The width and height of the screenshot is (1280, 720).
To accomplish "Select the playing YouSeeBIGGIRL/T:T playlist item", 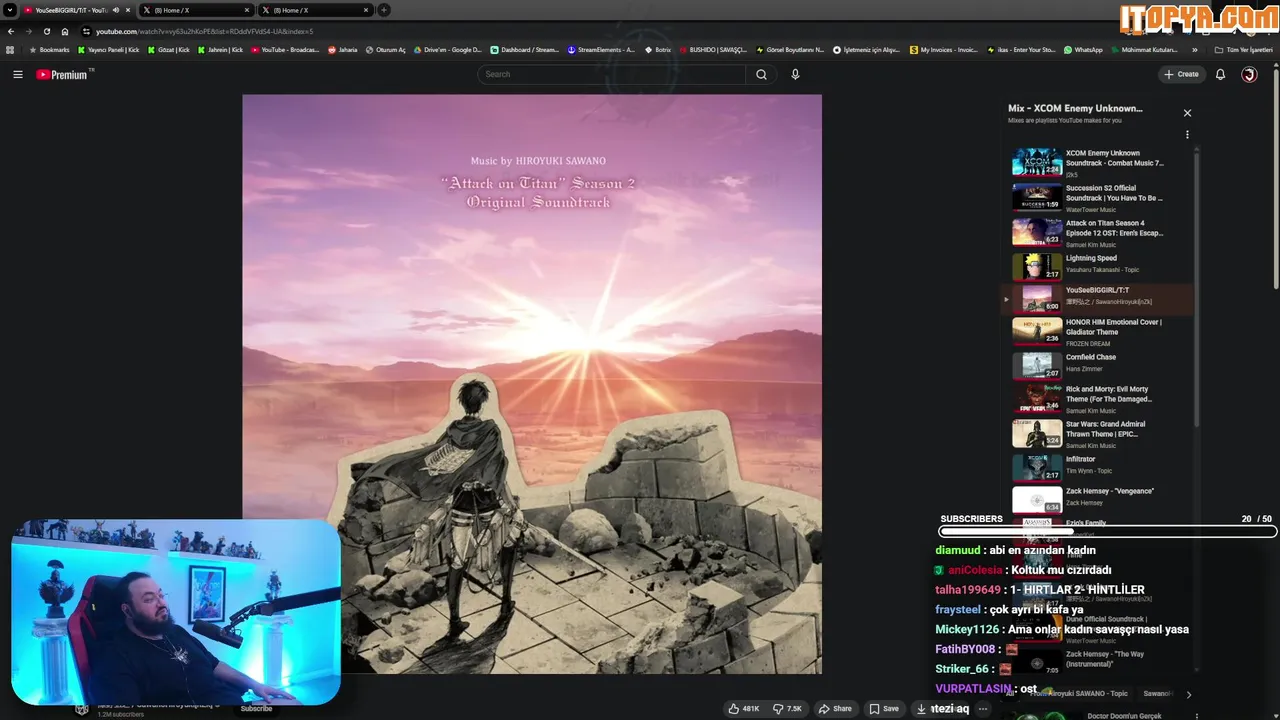I will 1098,298.
